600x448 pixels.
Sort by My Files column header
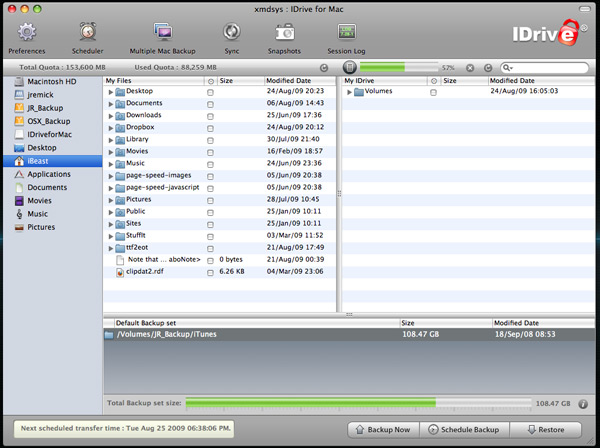(154, 81)
